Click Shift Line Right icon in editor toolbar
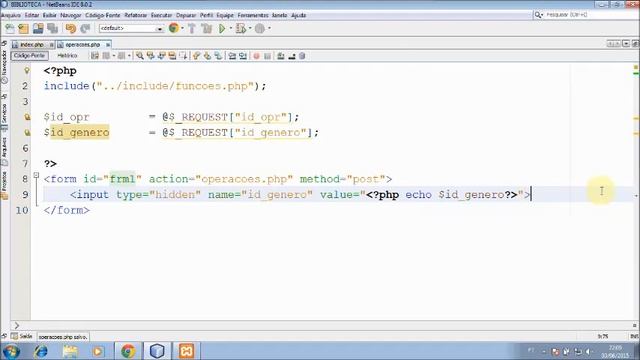640x360 pixels. (x=243, y=56)
